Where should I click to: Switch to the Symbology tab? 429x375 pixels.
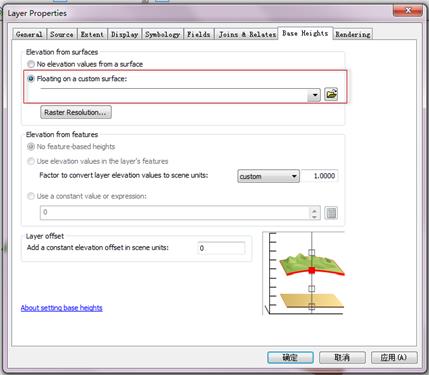click(x=163, y=34)
